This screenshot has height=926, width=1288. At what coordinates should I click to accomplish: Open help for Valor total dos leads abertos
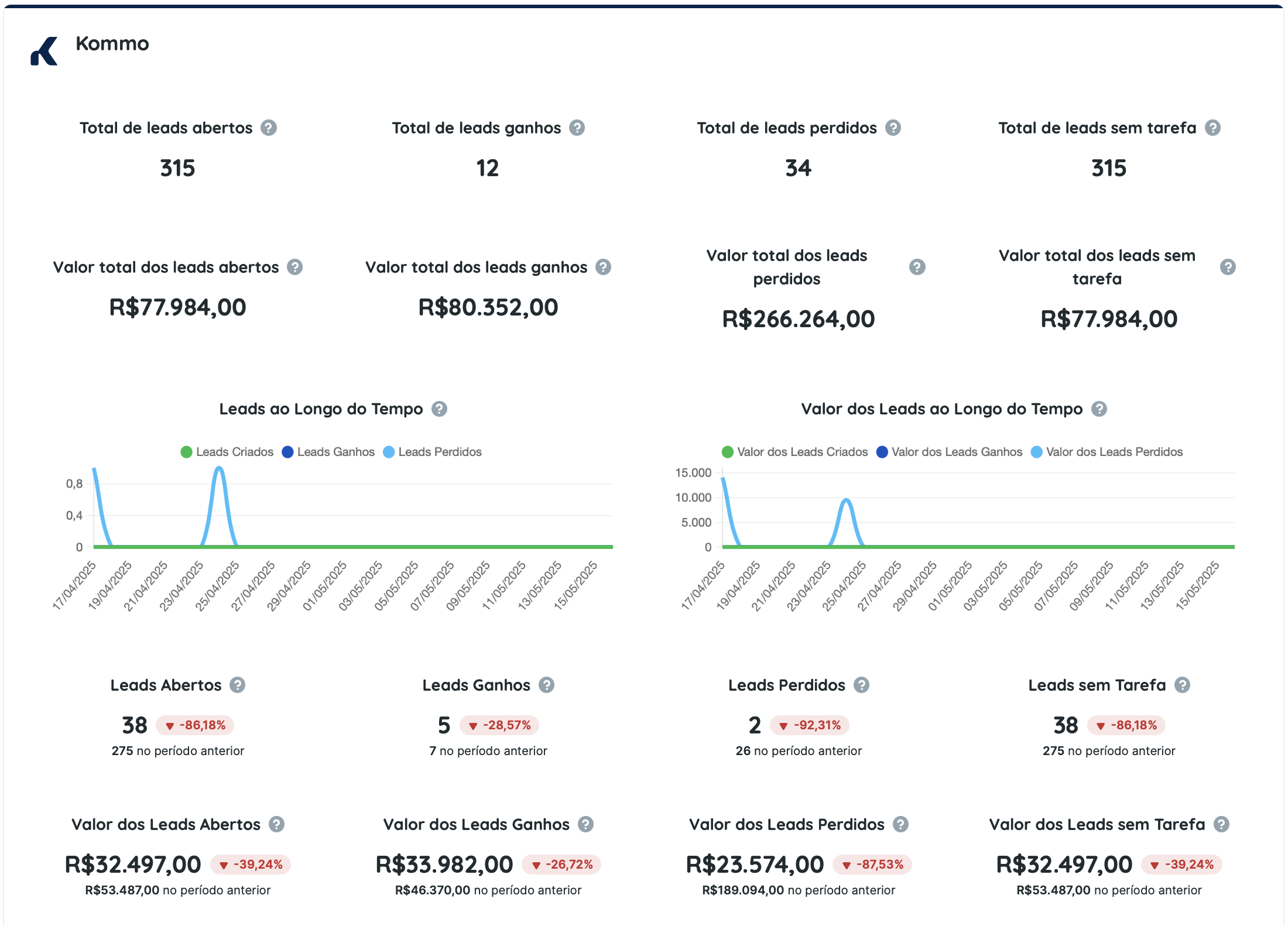click(294, 267)
